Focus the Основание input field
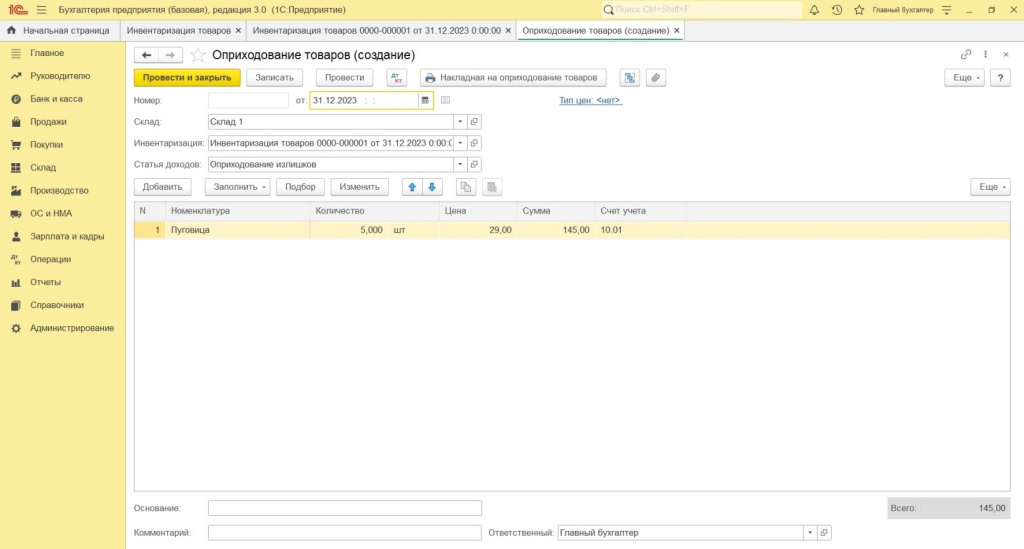 (x=345, y=508)
